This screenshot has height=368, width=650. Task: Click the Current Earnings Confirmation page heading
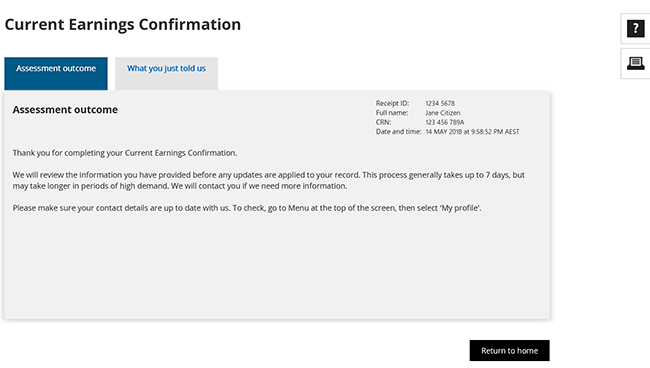click(x=123, y=24)
